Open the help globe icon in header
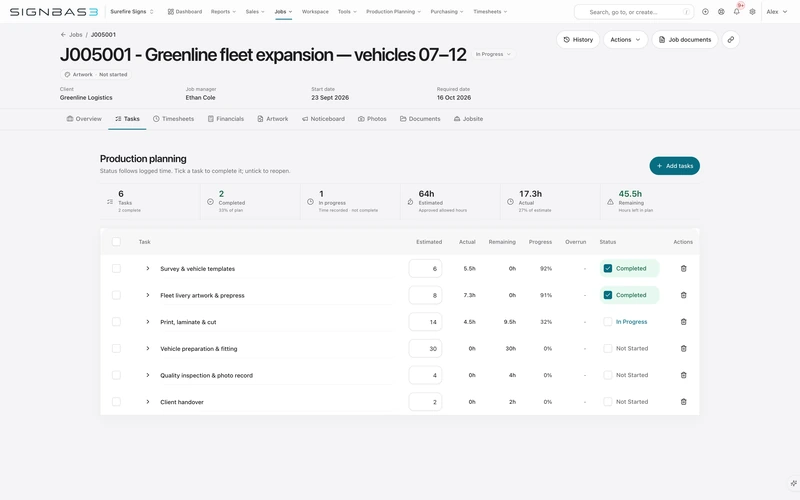Viewport: 800px width, 500px height. pos(721,12)
